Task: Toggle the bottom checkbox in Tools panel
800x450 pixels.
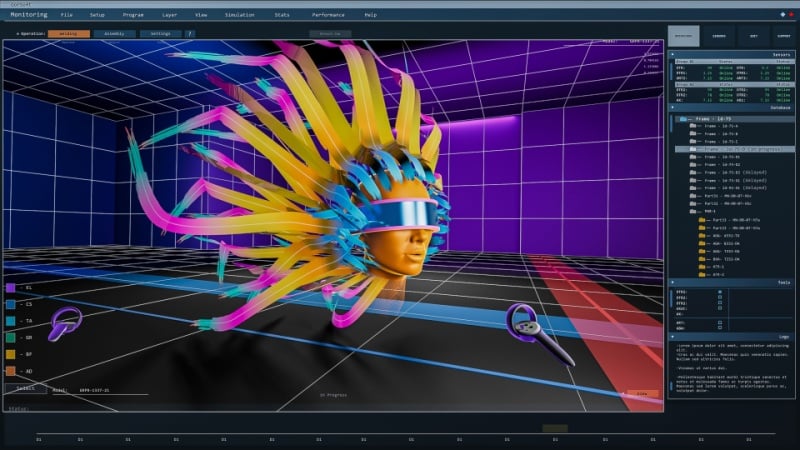Action: (719, 327)
